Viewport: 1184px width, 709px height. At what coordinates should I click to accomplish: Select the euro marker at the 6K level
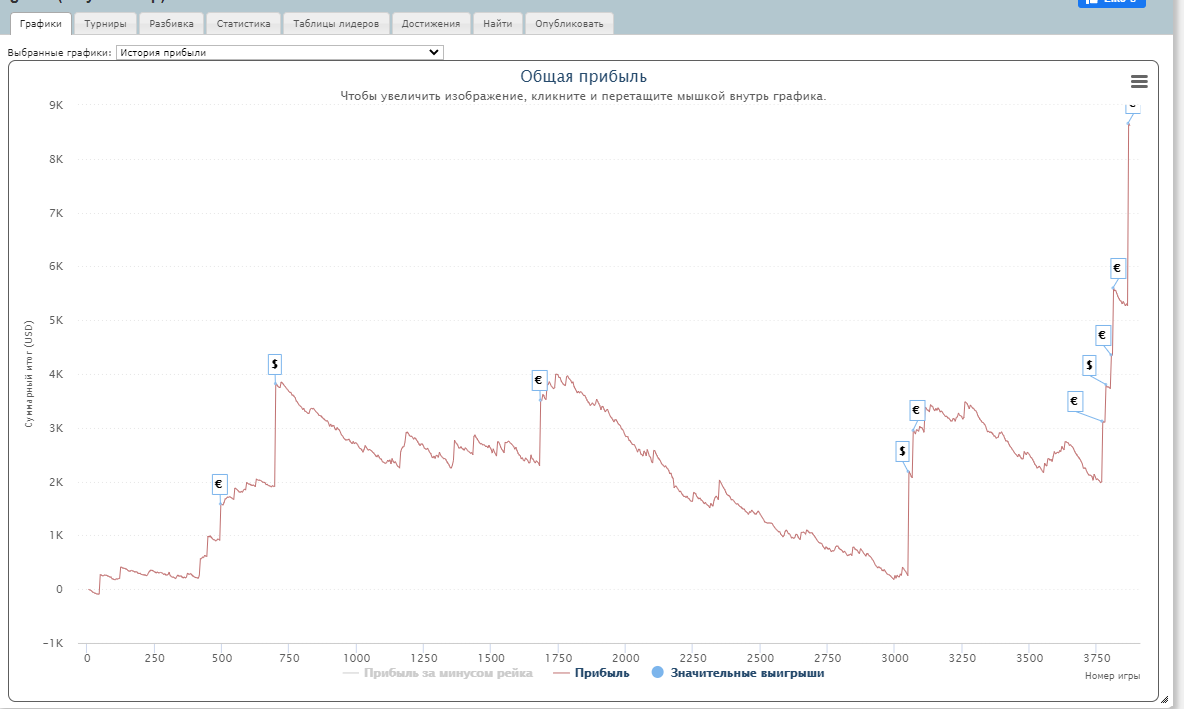click(1118, 268)
